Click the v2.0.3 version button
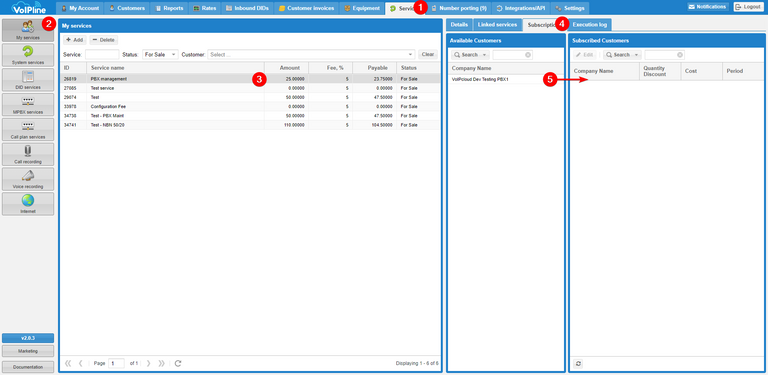This screenshot has width=768, height=375. (28, 338)
